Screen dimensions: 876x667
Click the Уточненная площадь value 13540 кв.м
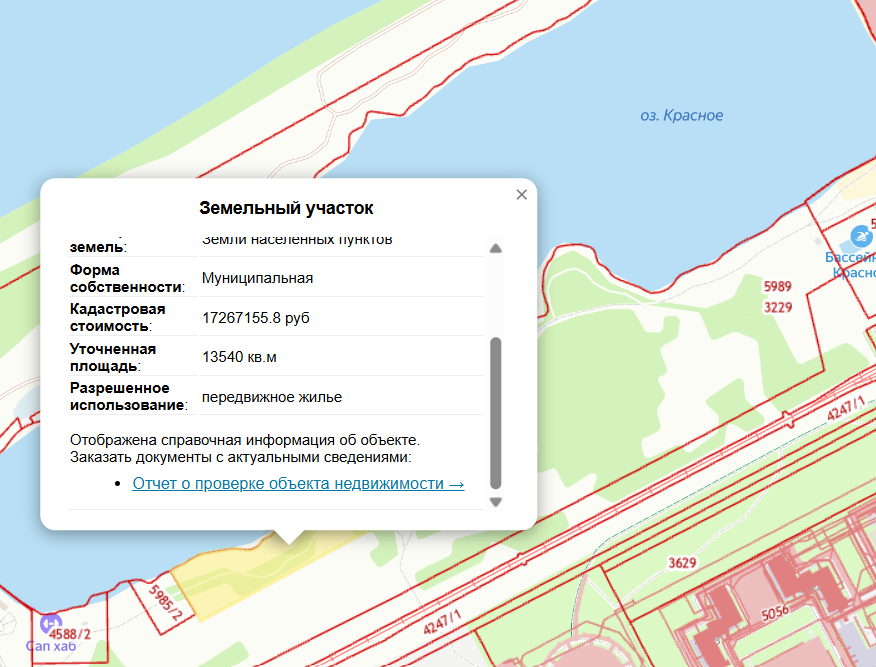coord(239,357)
